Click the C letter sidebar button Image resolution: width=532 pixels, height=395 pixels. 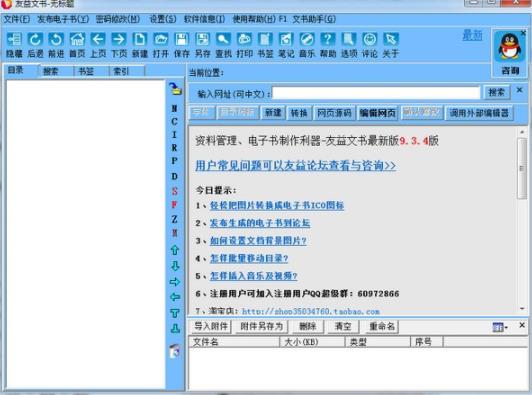coord(174,121)
